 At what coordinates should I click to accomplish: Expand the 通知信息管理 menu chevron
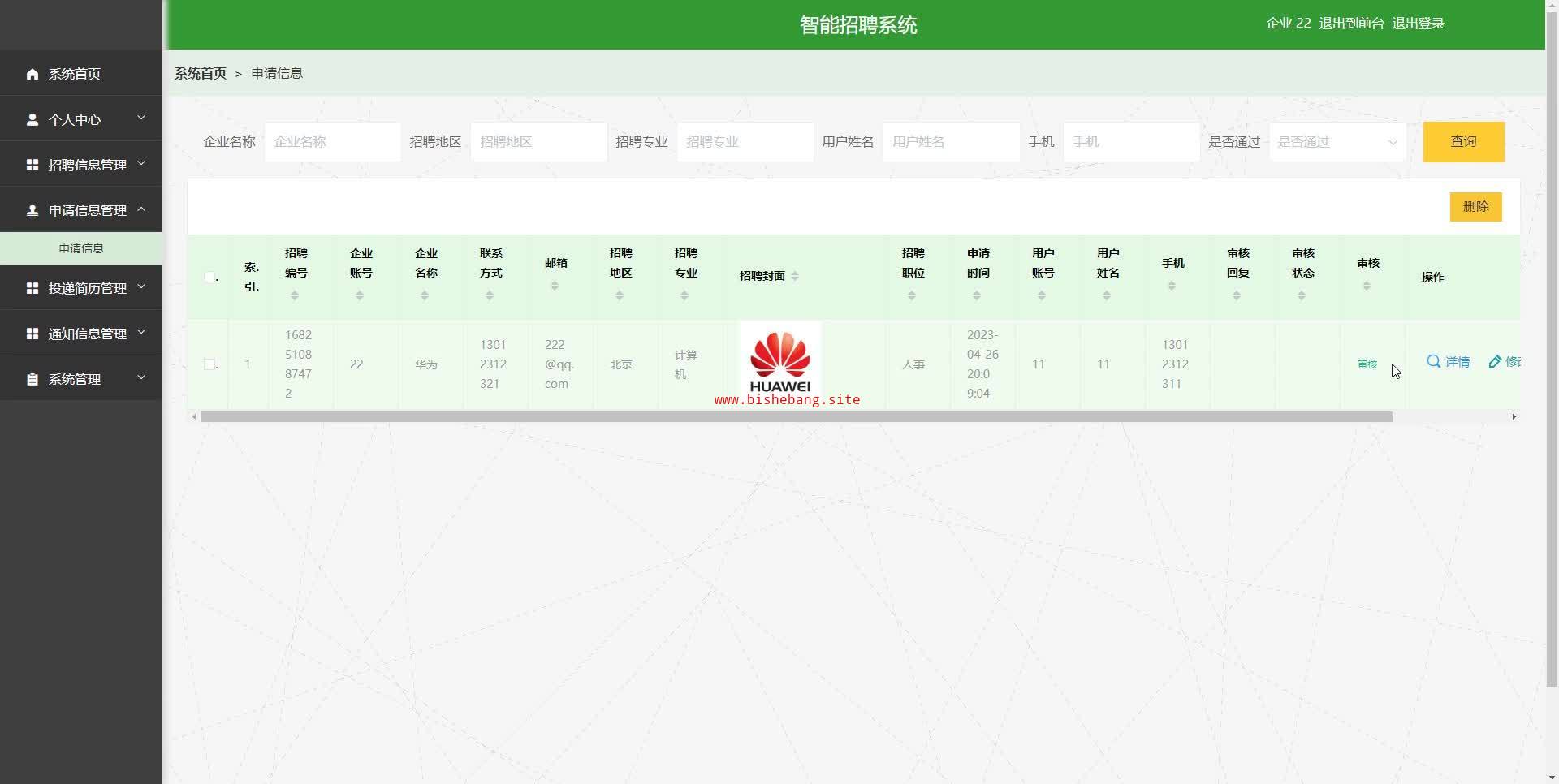click(x=141, y=333)
